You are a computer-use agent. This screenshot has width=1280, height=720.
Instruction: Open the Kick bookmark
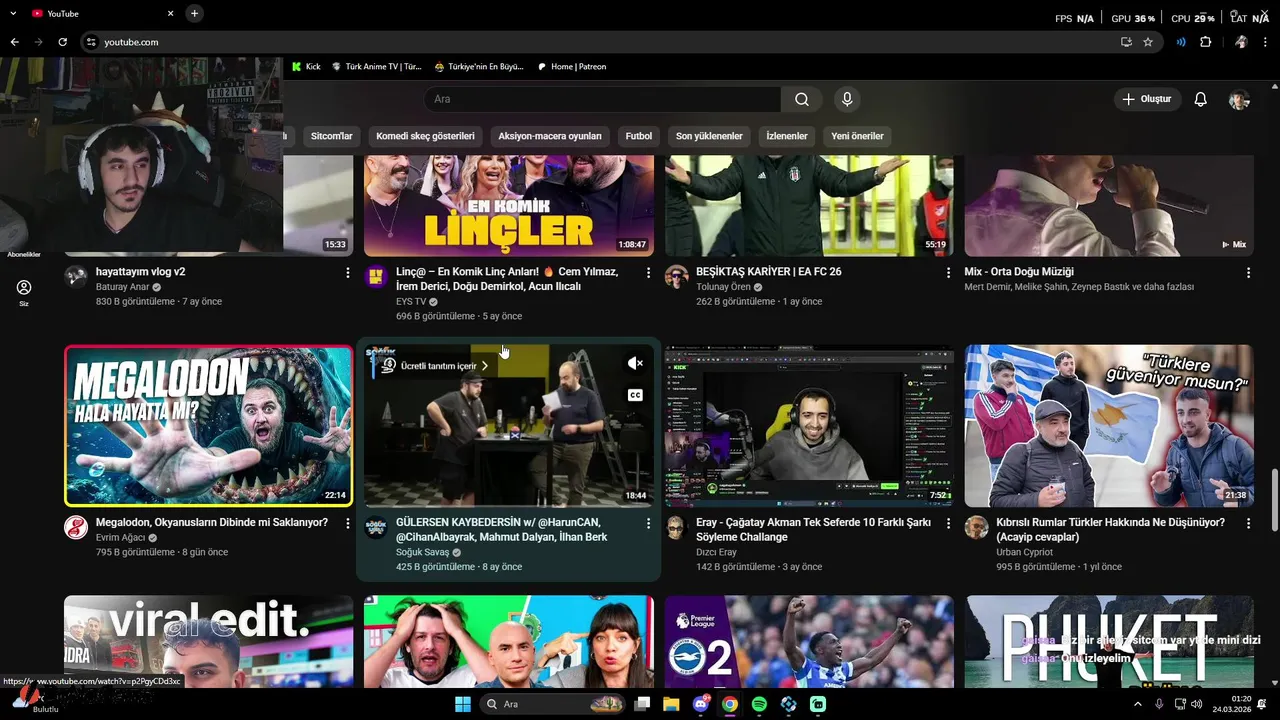tap(306, 67)
